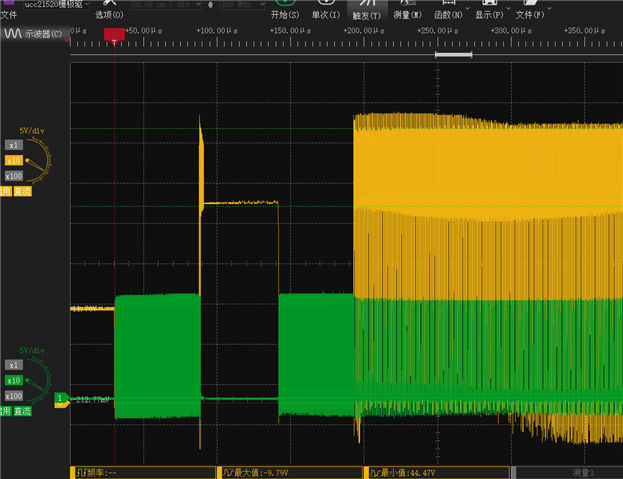Select x1 probe for the yellow channel
Viewport: 623px width, 479px height.
tap(14, 145)
